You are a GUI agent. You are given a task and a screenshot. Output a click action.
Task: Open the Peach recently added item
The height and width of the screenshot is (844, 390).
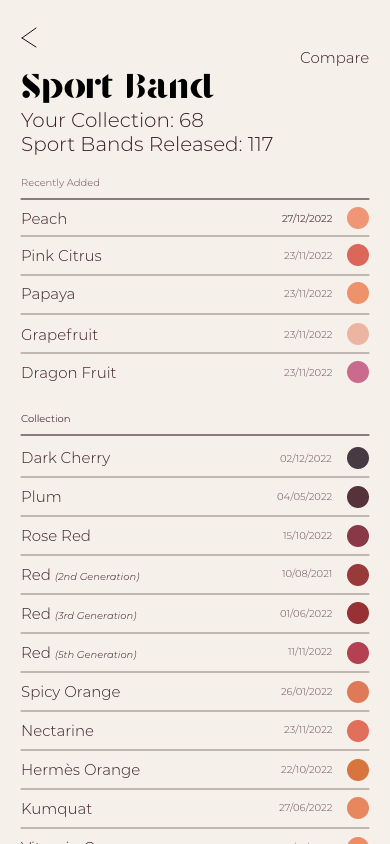(x=195, y=219)
